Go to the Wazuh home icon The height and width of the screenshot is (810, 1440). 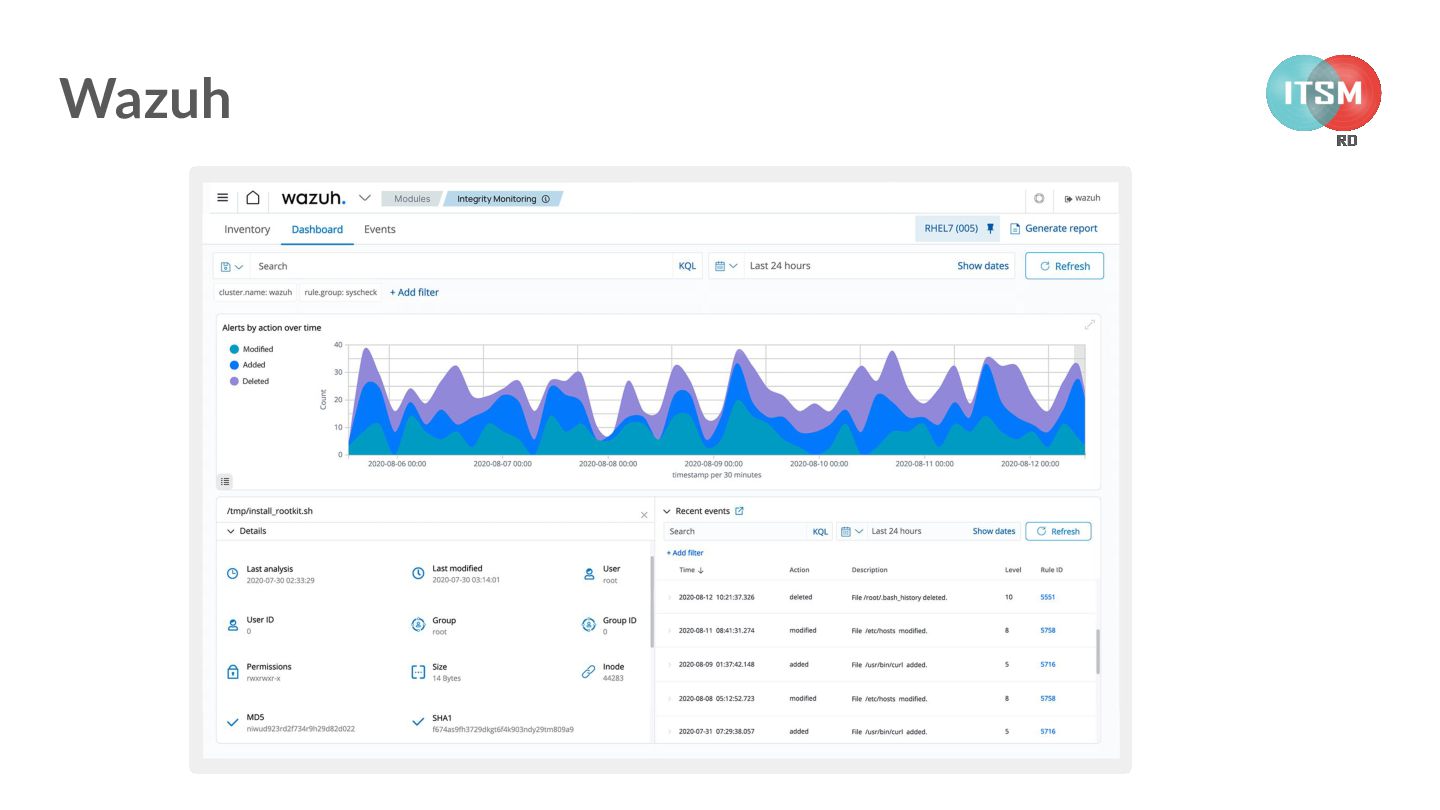pos(253,198)
